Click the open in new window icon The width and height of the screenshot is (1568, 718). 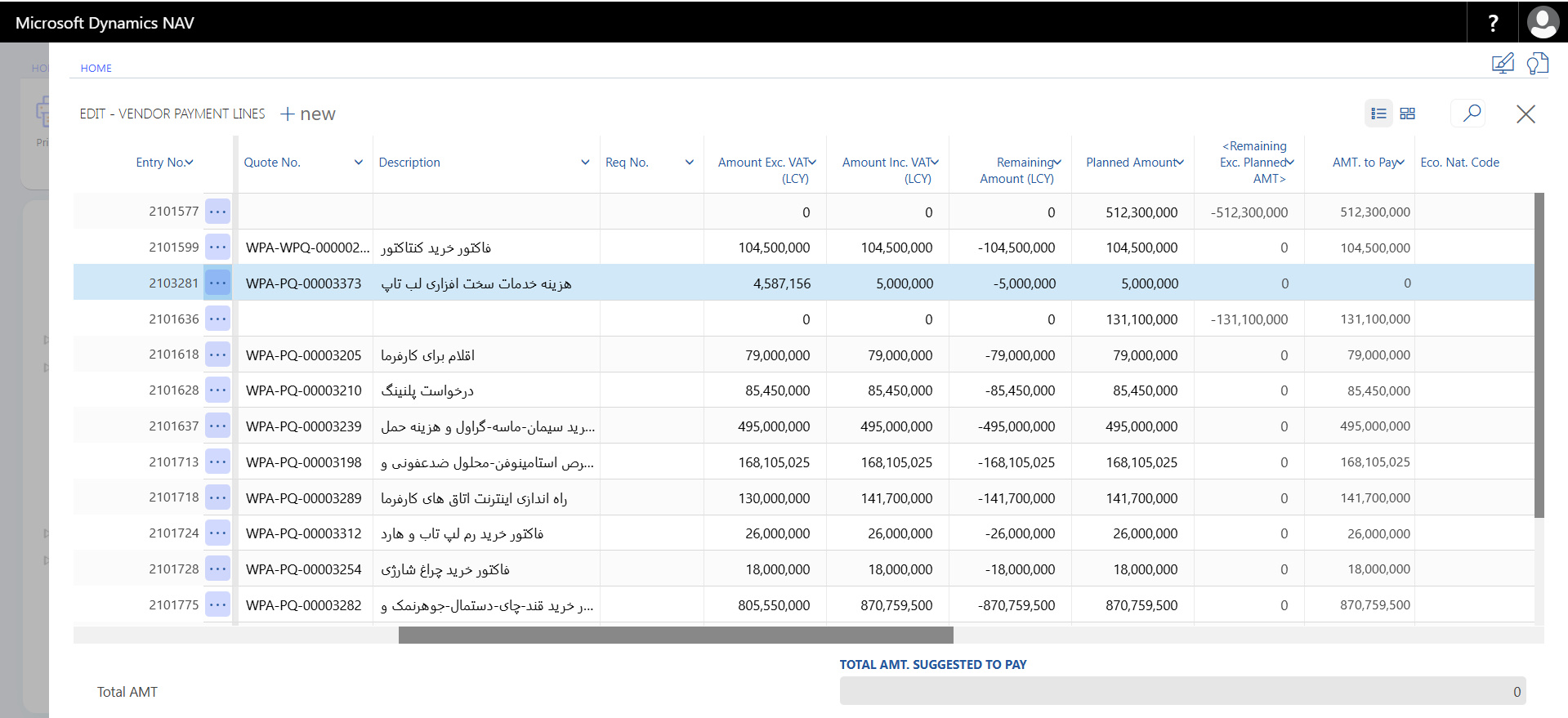1537,64
